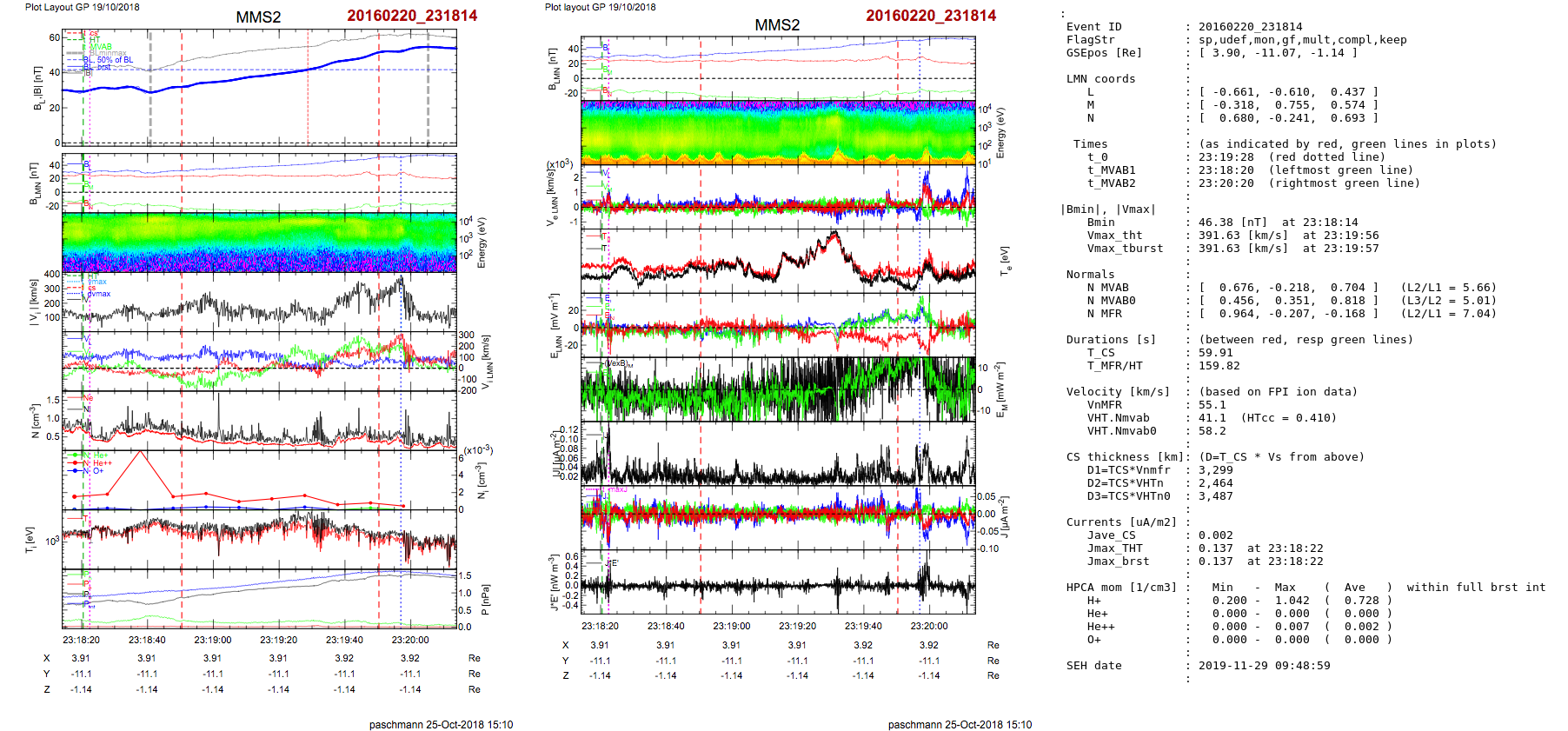Click the MMS2 title above the left plot
1568x731 pixels.
click(258, 17)
